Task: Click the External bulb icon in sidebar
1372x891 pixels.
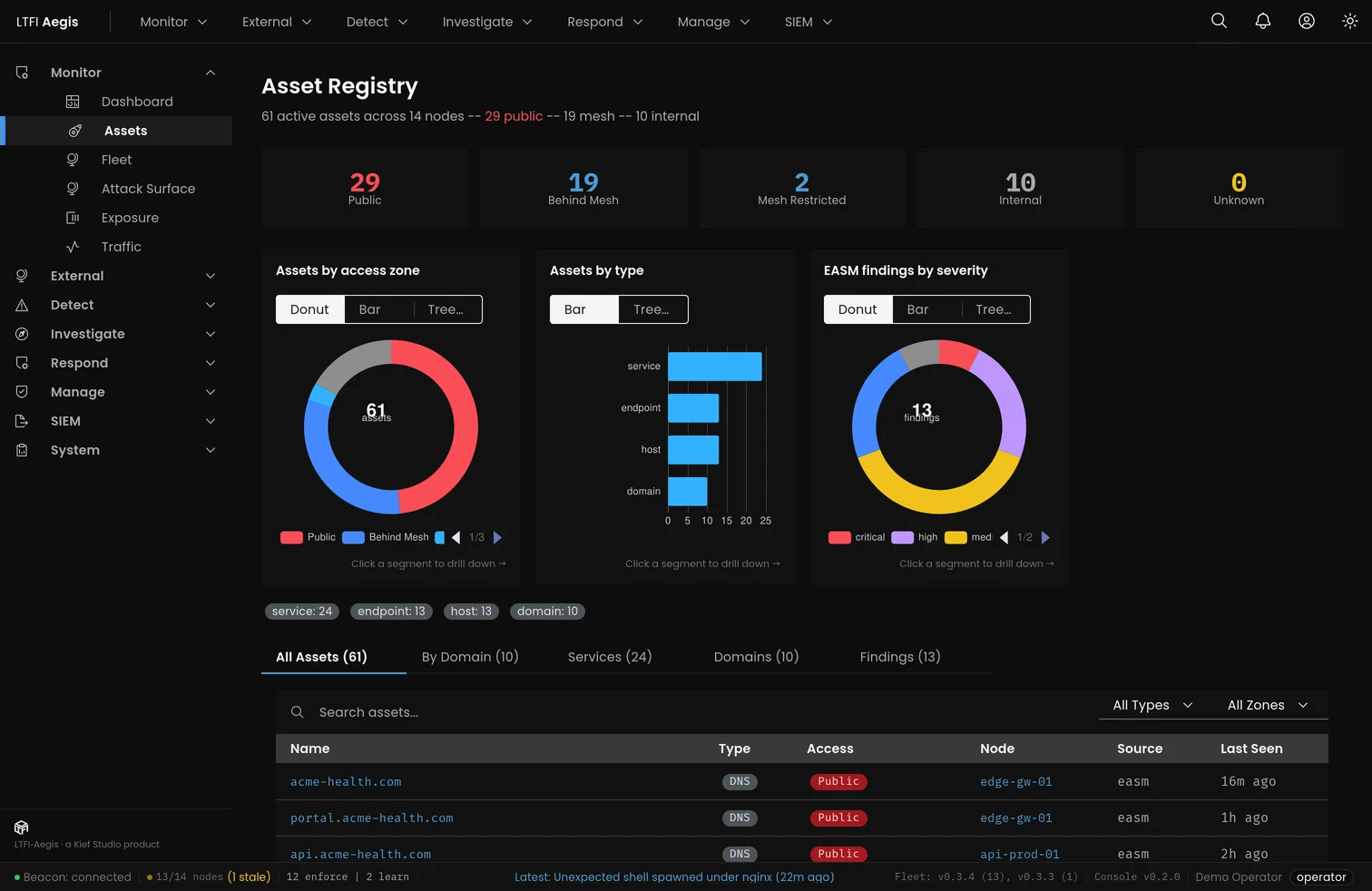Action: coord(22,276)
